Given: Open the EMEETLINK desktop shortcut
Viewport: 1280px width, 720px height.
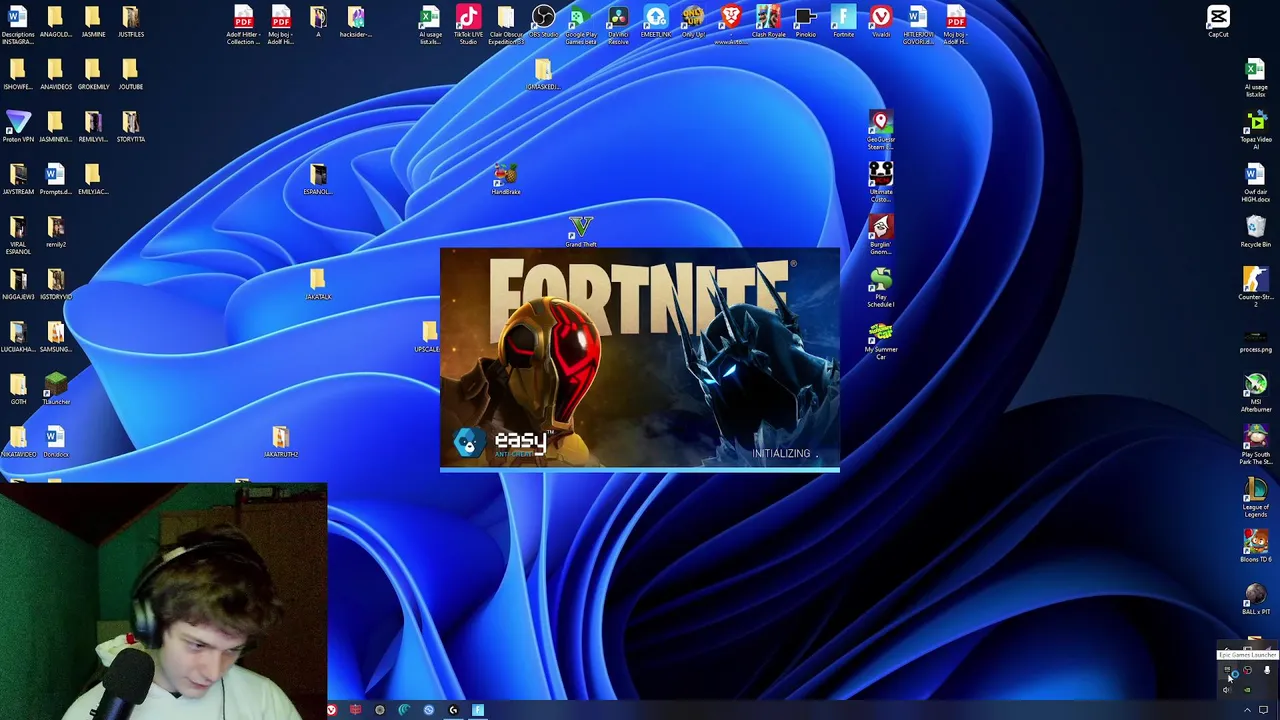Looking at the screenshot, I should (656, 22).
